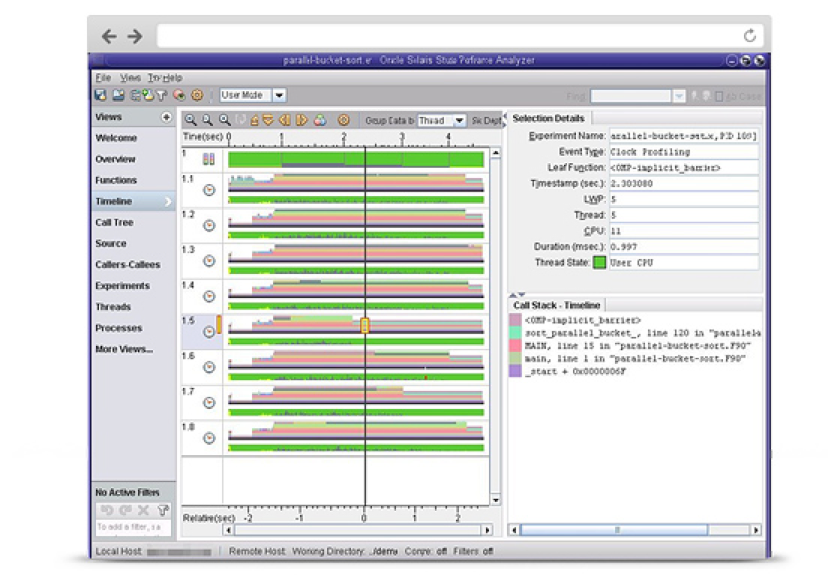
Task: Click the Save experiment icon in the main toolbar
Action: (x=99, y=95)
